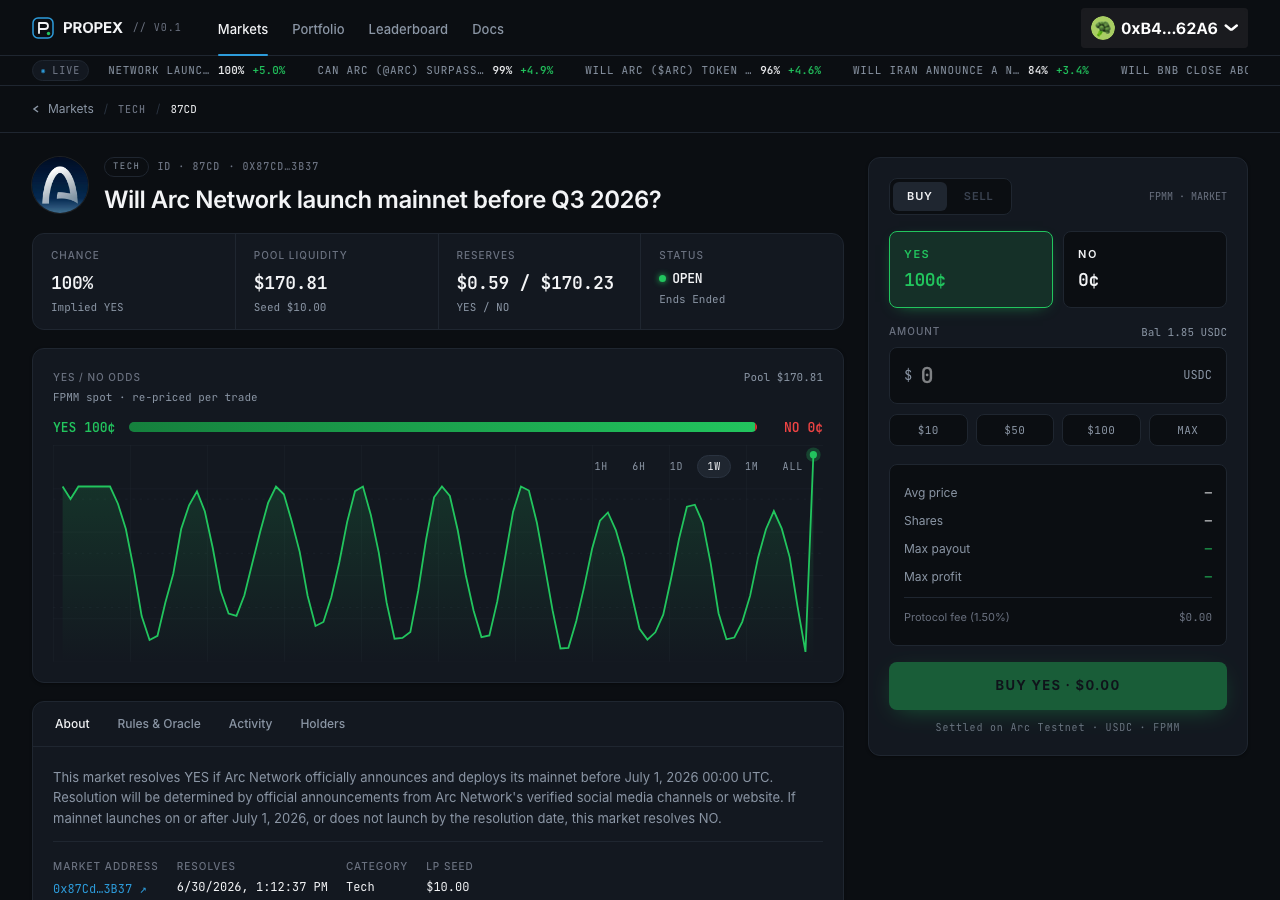Set chart range to 1D

coord(676,467)
